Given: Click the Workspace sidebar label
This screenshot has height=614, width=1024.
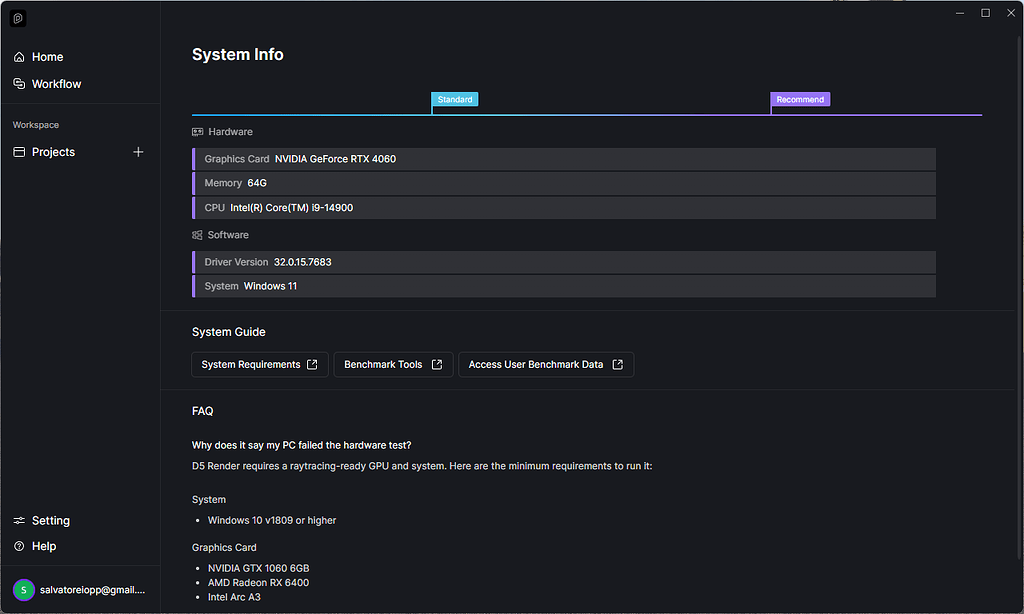Looking at the screenshot, I should [36, 125].
